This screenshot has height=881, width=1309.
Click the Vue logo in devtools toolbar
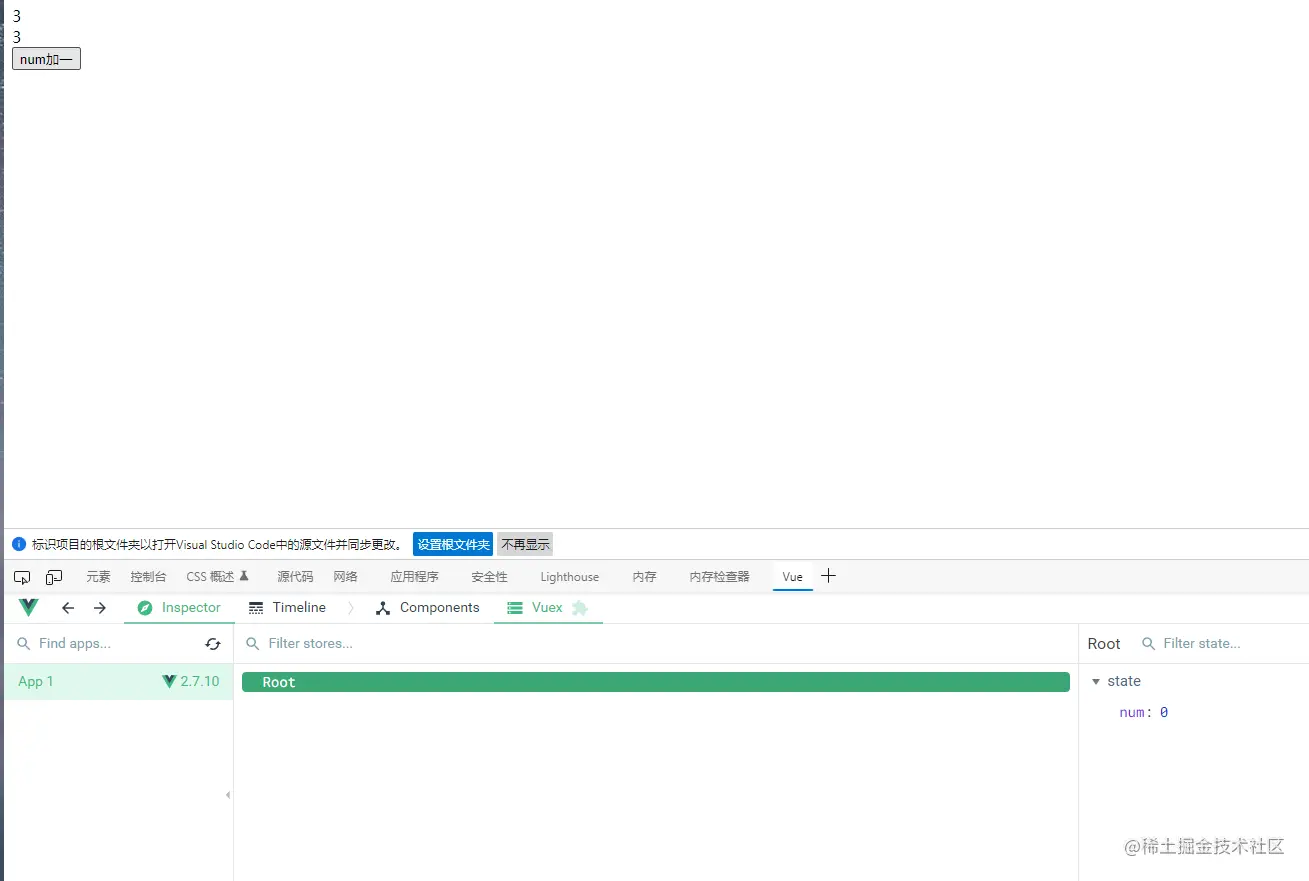click(28, 607)
